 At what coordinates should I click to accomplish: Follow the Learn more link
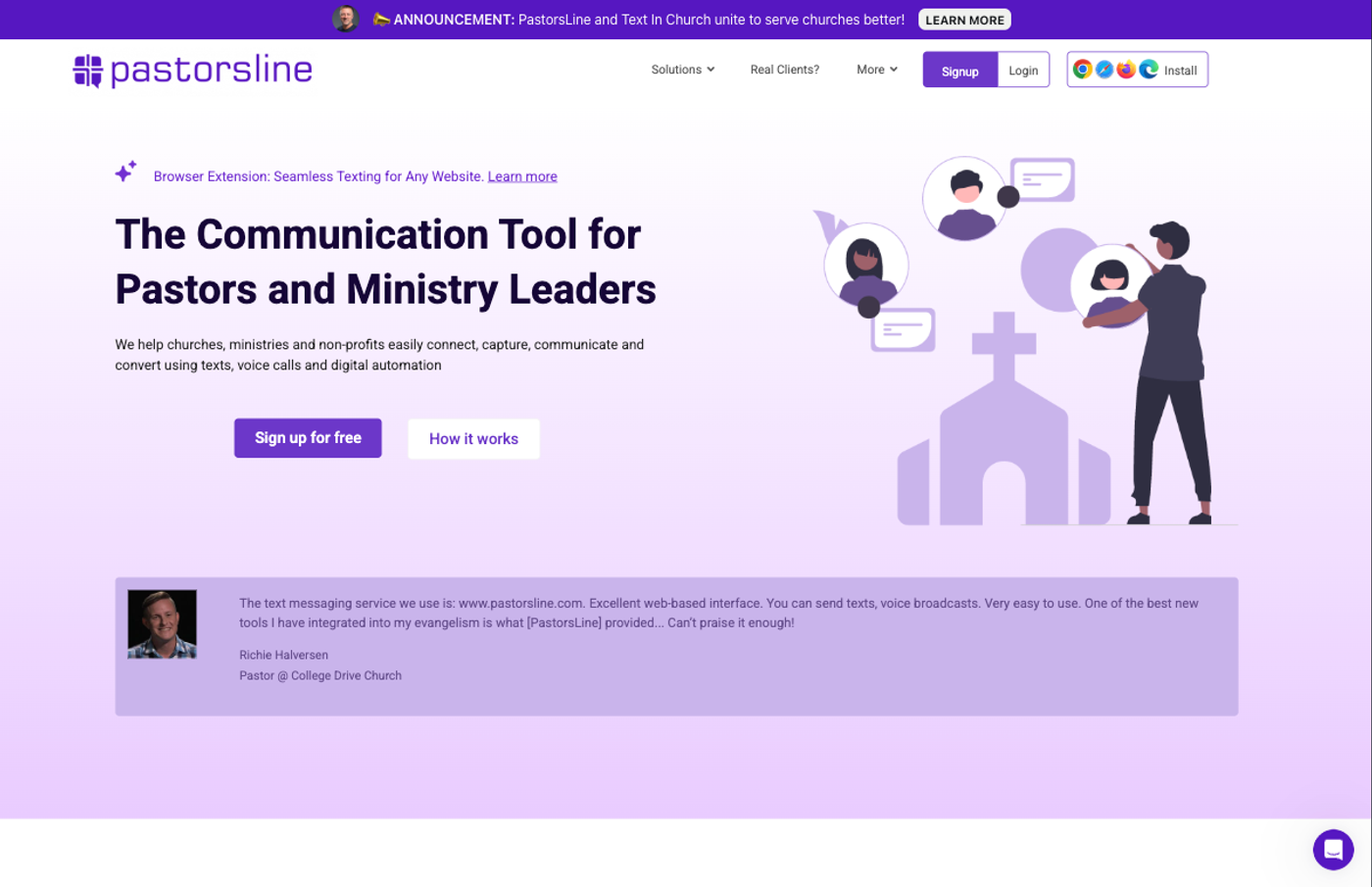click(x=522, y=176)
